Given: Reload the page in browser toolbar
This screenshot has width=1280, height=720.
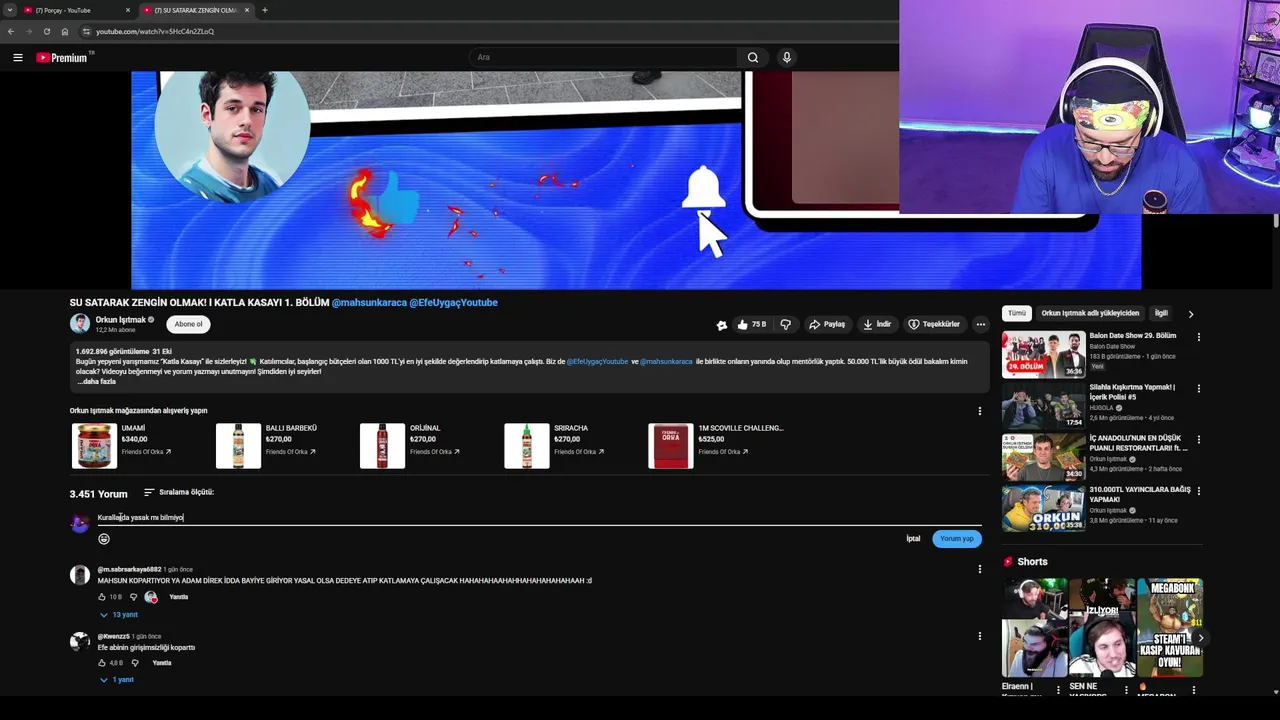Looking at the screenshot, I should pyautogui.click(x=46, y=31).
